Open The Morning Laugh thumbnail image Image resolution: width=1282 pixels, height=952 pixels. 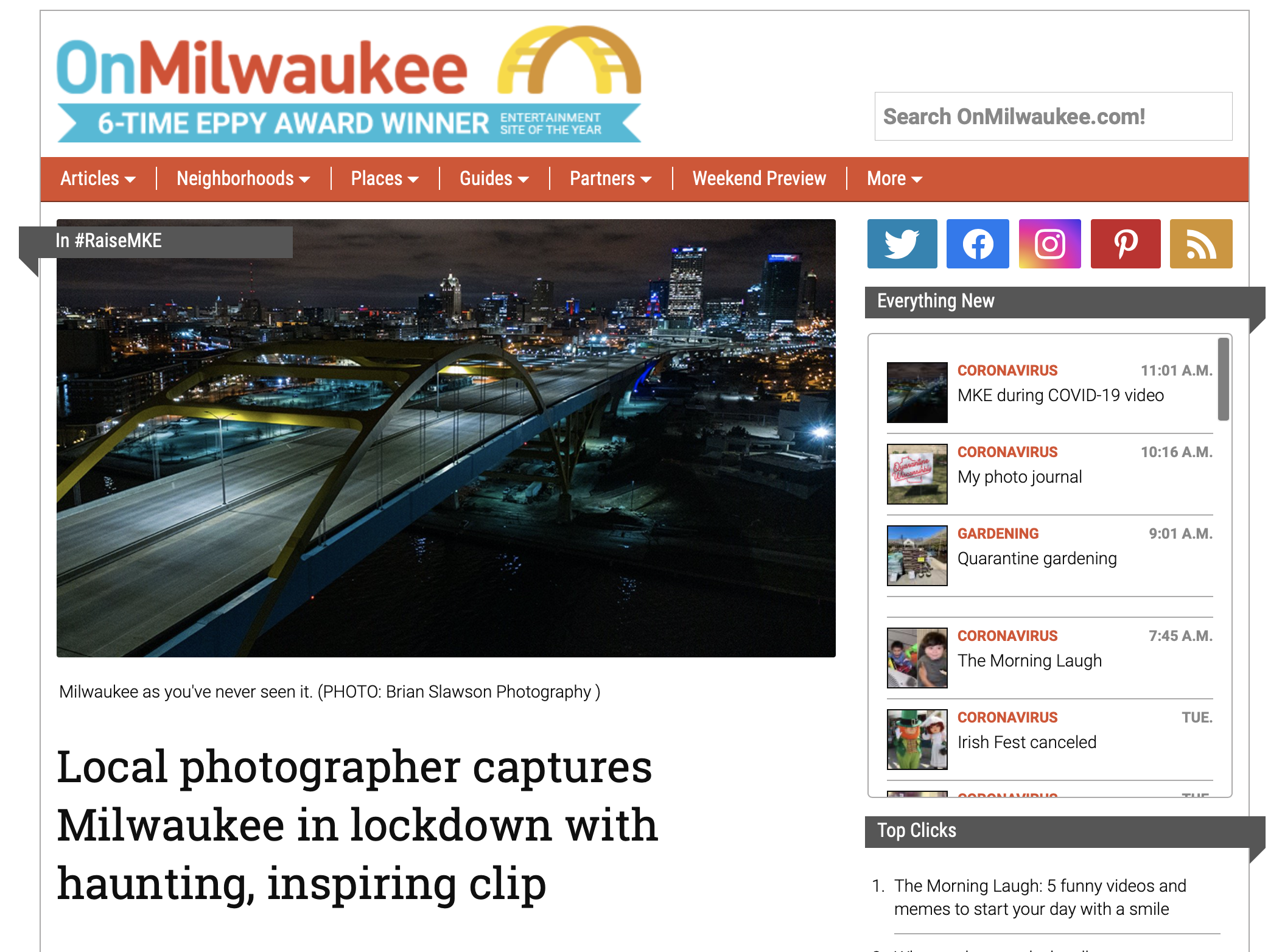point(917,657)
